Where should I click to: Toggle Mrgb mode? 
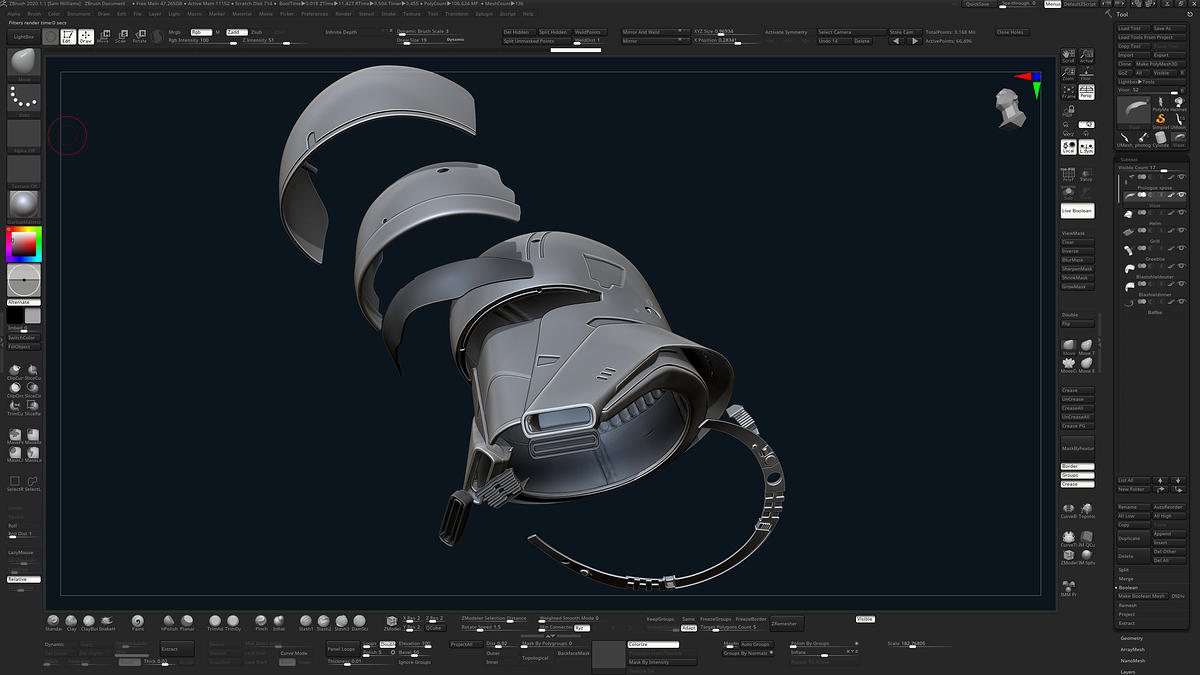pyautogui.click(x=176, y=32)
